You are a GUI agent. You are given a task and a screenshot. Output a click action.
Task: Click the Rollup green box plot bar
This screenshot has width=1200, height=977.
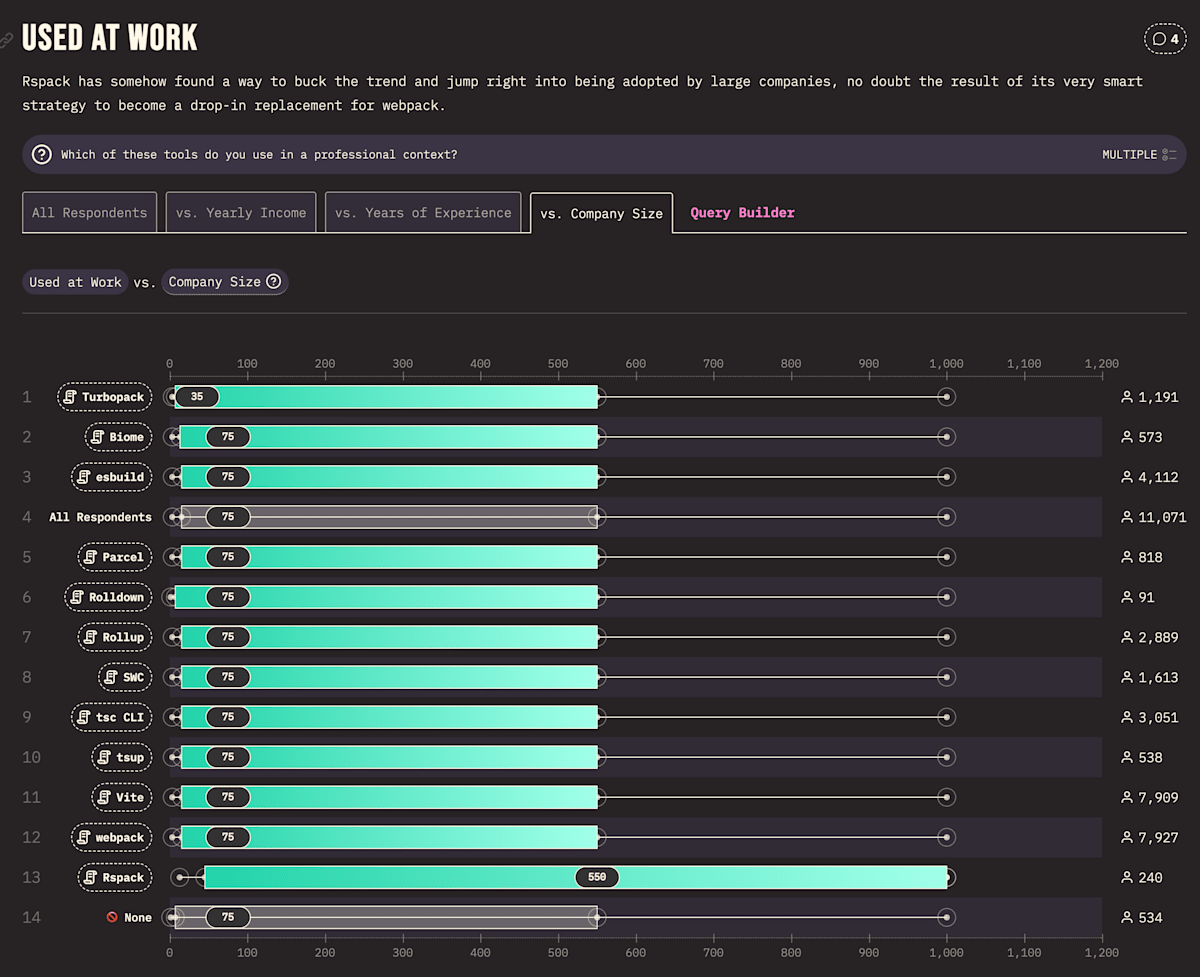(389, 637)
